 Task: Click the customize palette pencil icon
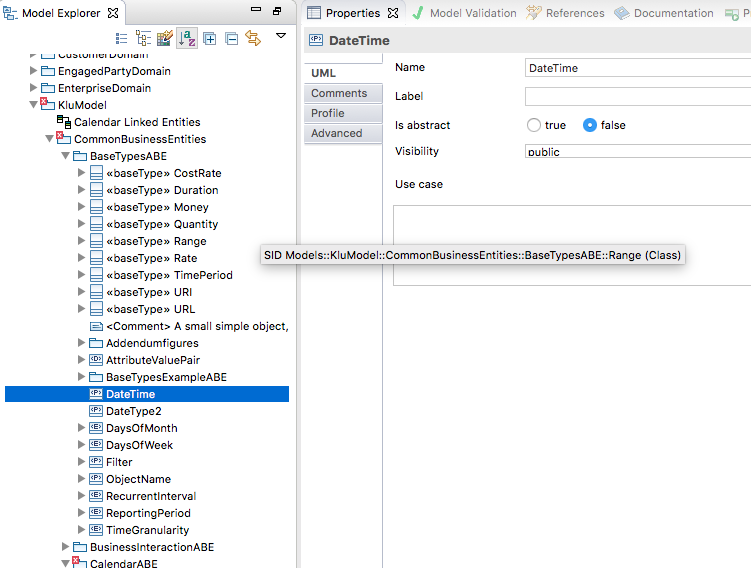tap(165, 38)
